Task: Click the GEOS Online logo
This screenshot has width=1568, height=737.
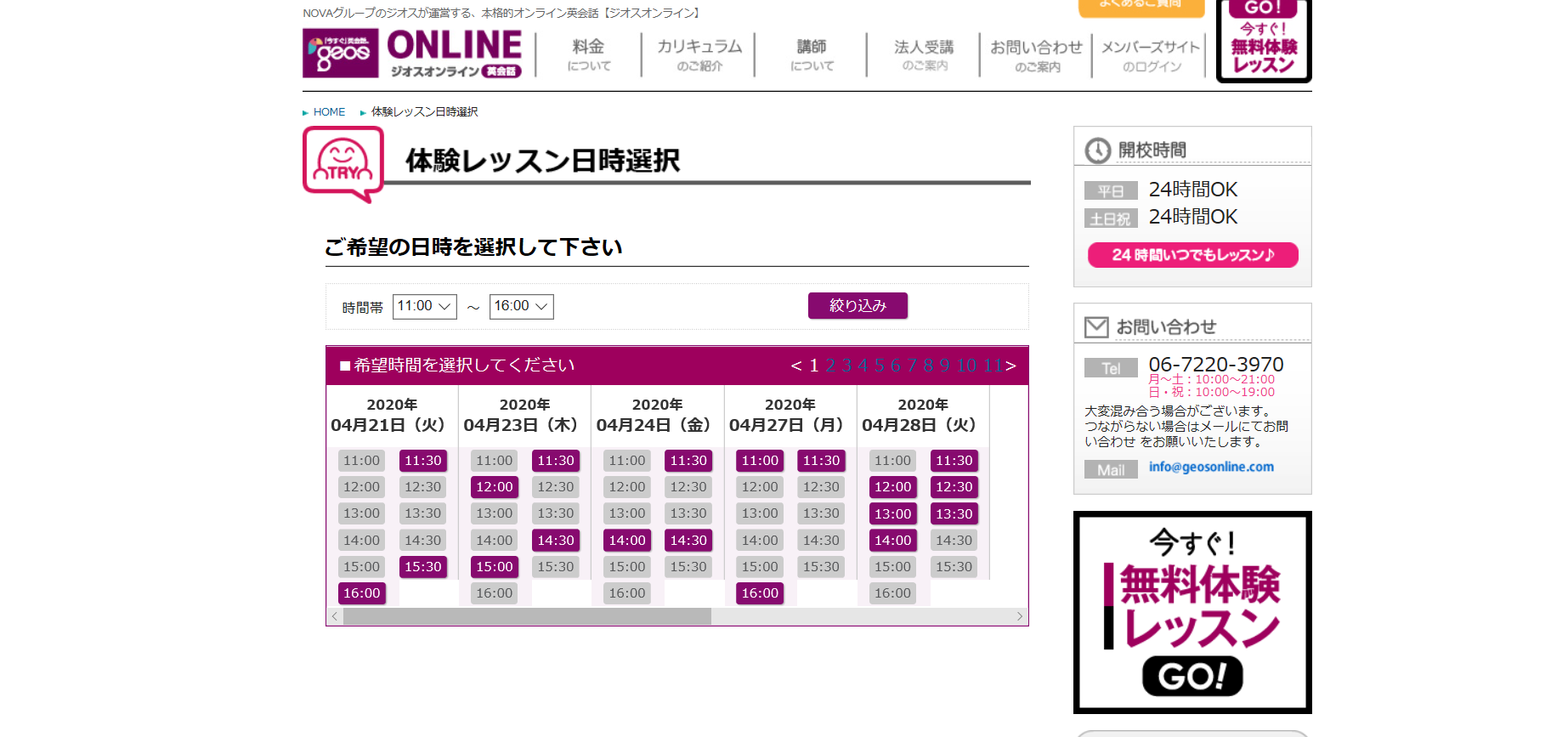Action: click(x=413, y=53)
